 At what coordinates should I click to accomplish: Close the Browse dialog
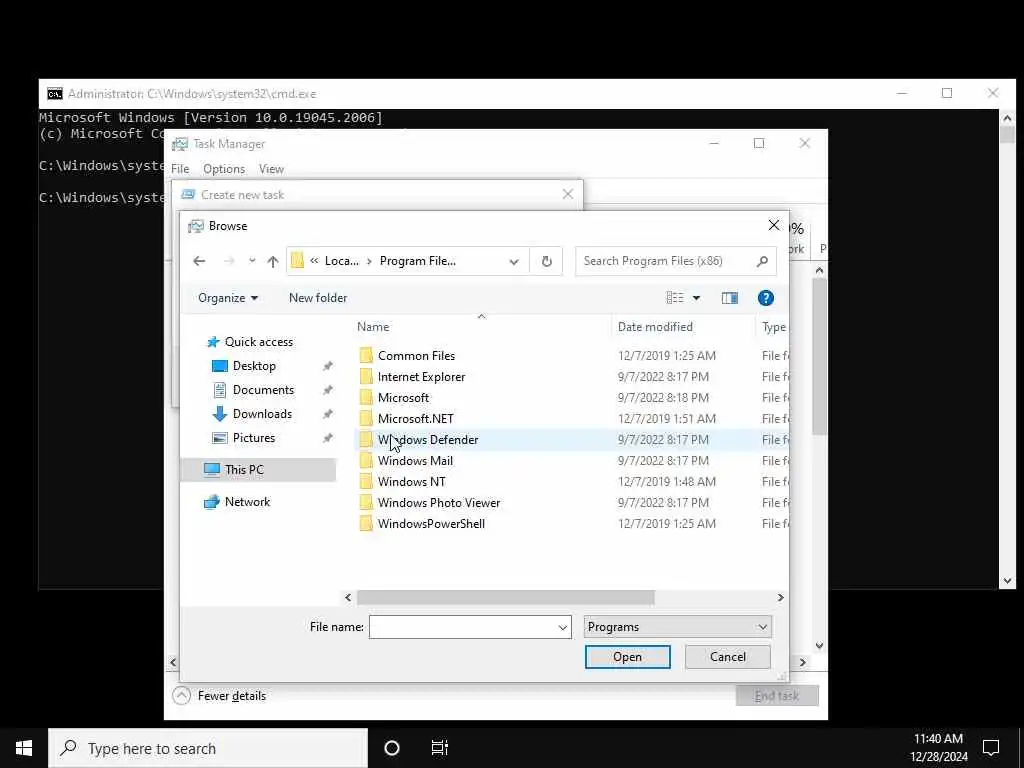coord(774,225)
